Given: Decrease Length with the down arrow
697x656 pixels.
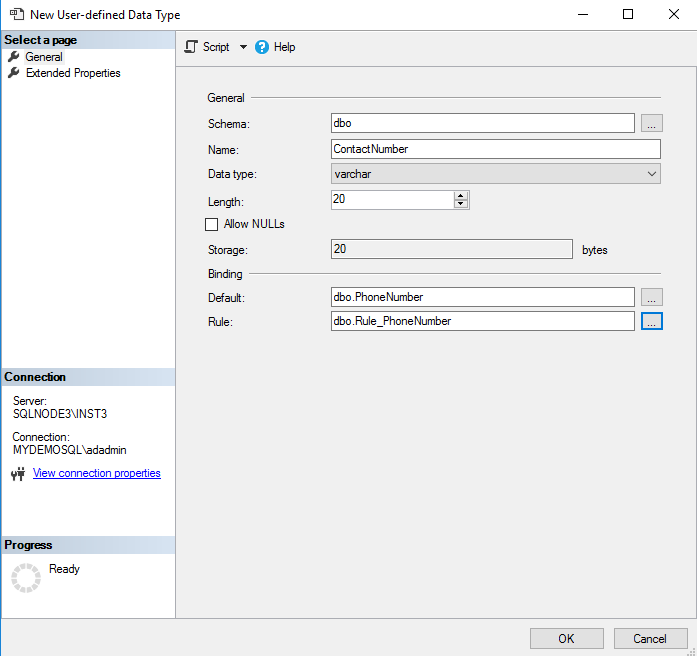Looking at the screenshot, I should click(461, 204).
